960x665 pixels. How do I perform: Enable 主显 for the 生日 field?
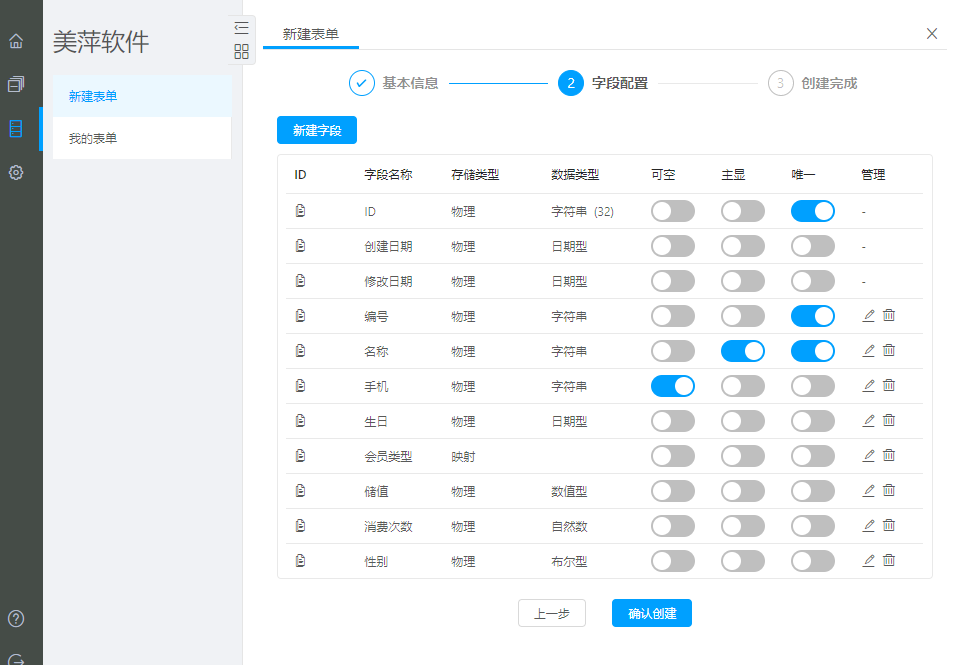743,421
